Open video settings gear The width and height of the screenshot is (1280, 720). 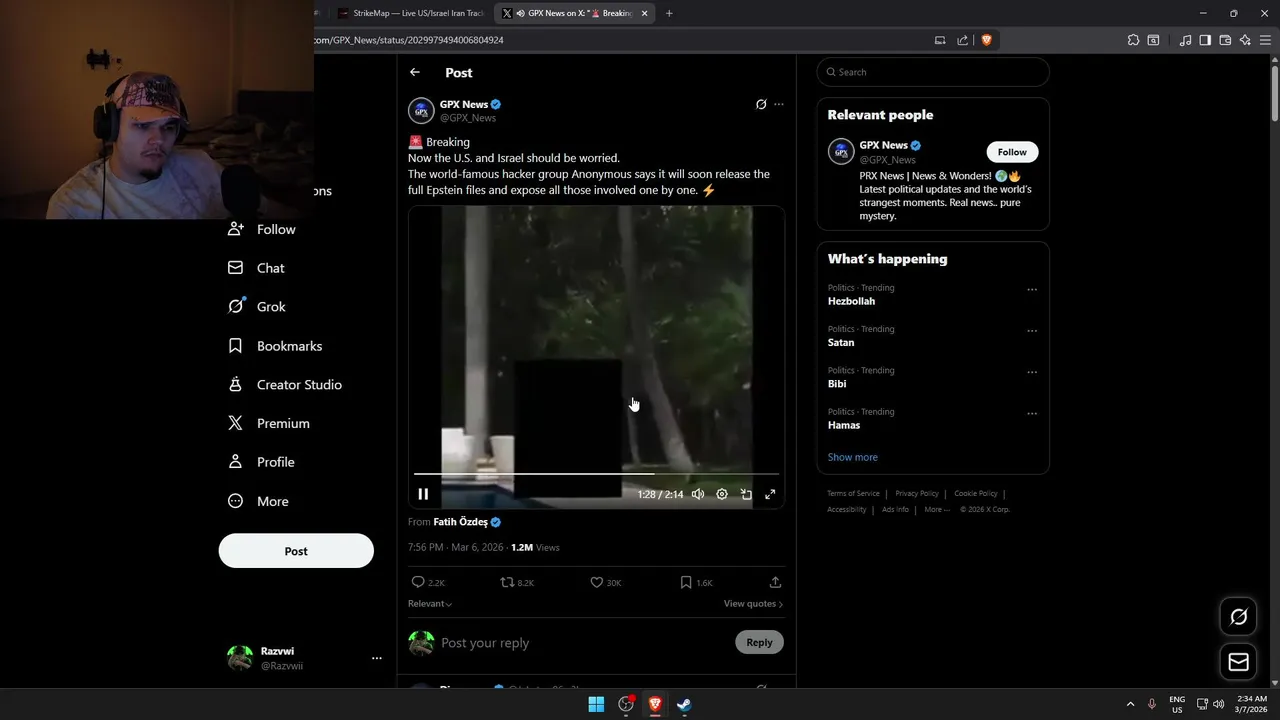coord(722,494)
